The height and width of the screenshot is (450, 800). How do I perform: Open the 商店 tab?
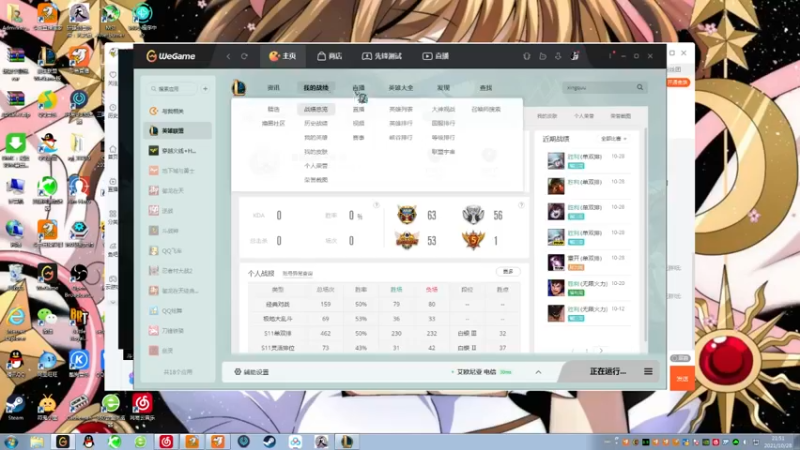coord(329,56)
